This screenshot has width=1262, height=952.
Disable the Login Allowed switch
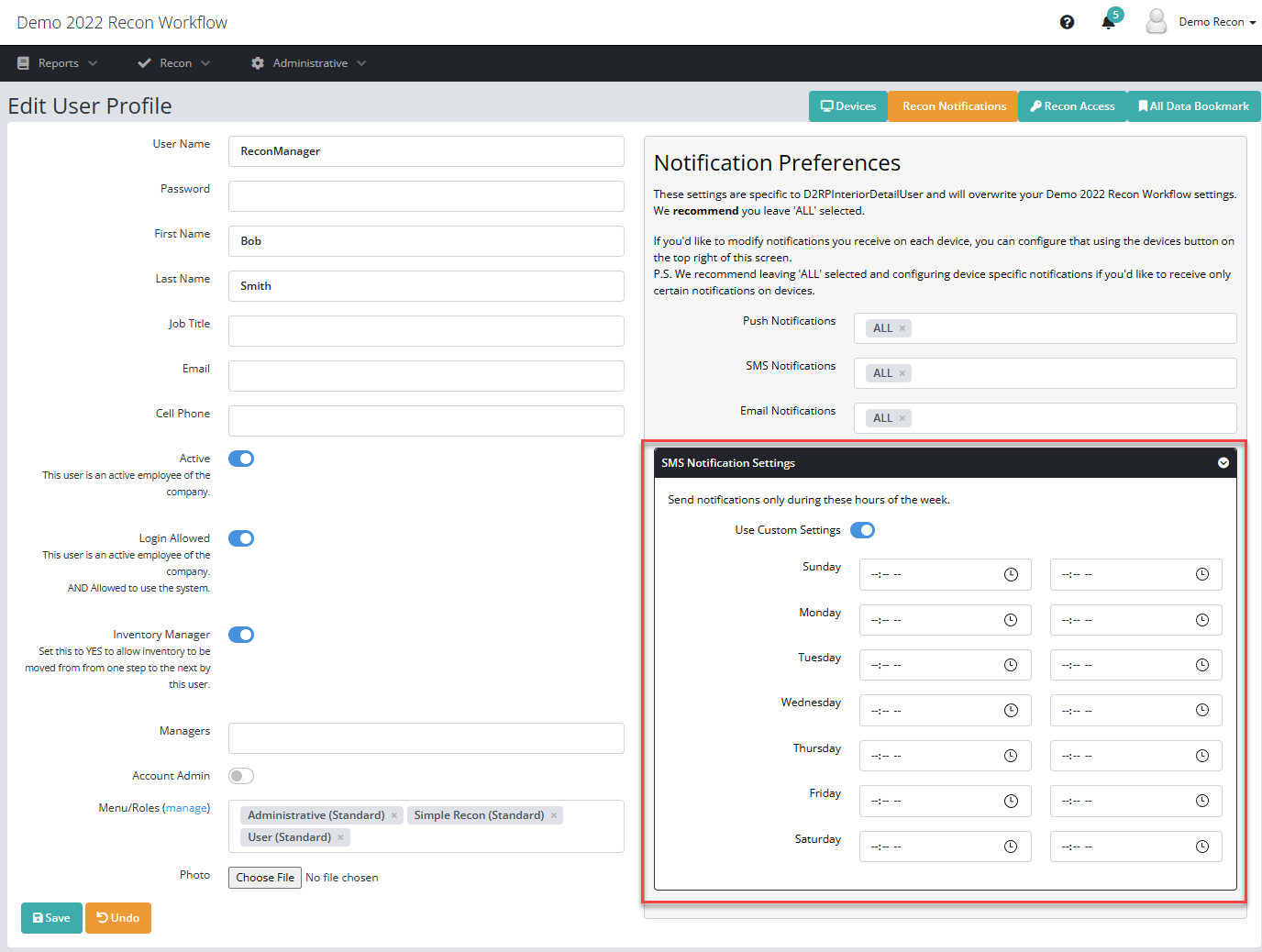(x=241, y=538)
